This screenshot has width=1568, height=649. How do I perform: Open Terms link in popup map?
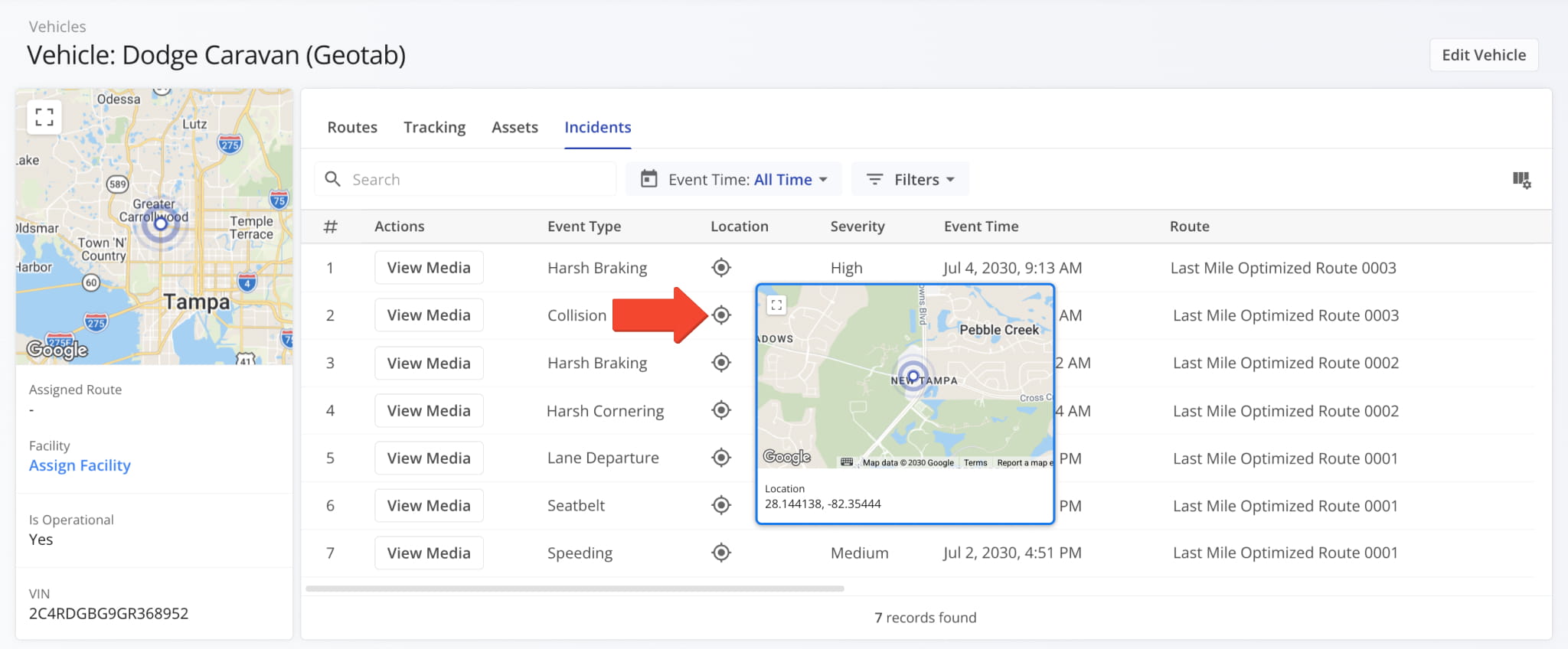(975, 462)
